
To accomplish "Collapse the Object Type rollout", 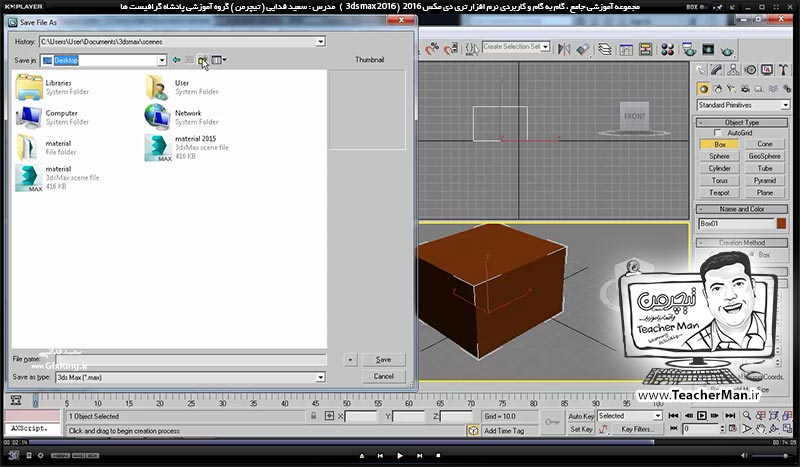I will click(x=742, y=122).
